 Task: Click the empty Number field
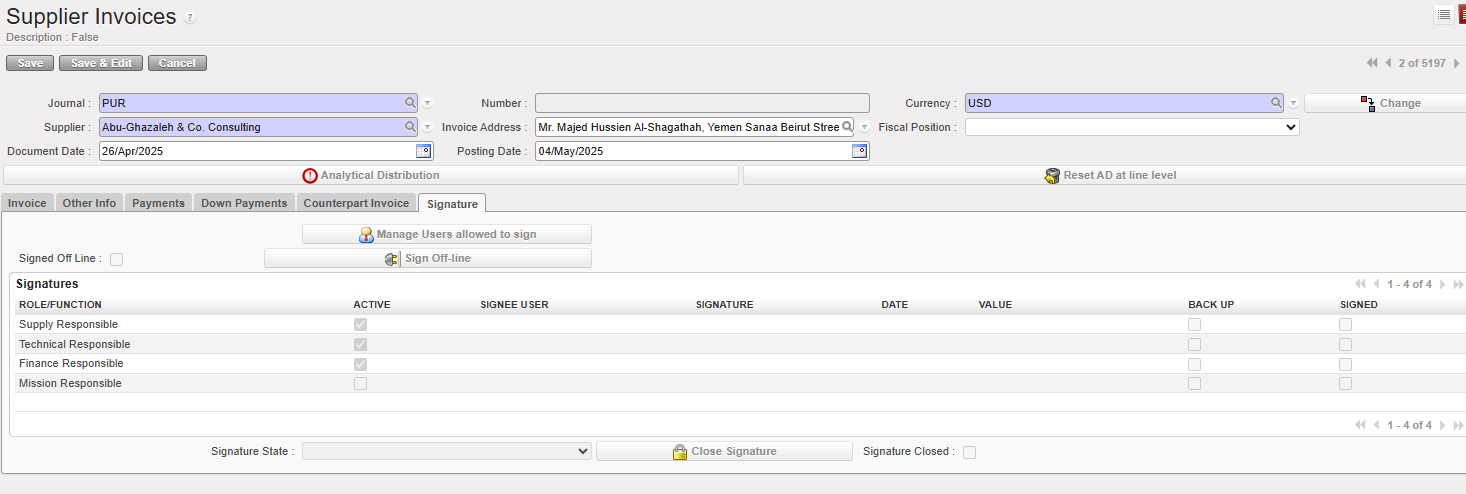pos(702,103)
